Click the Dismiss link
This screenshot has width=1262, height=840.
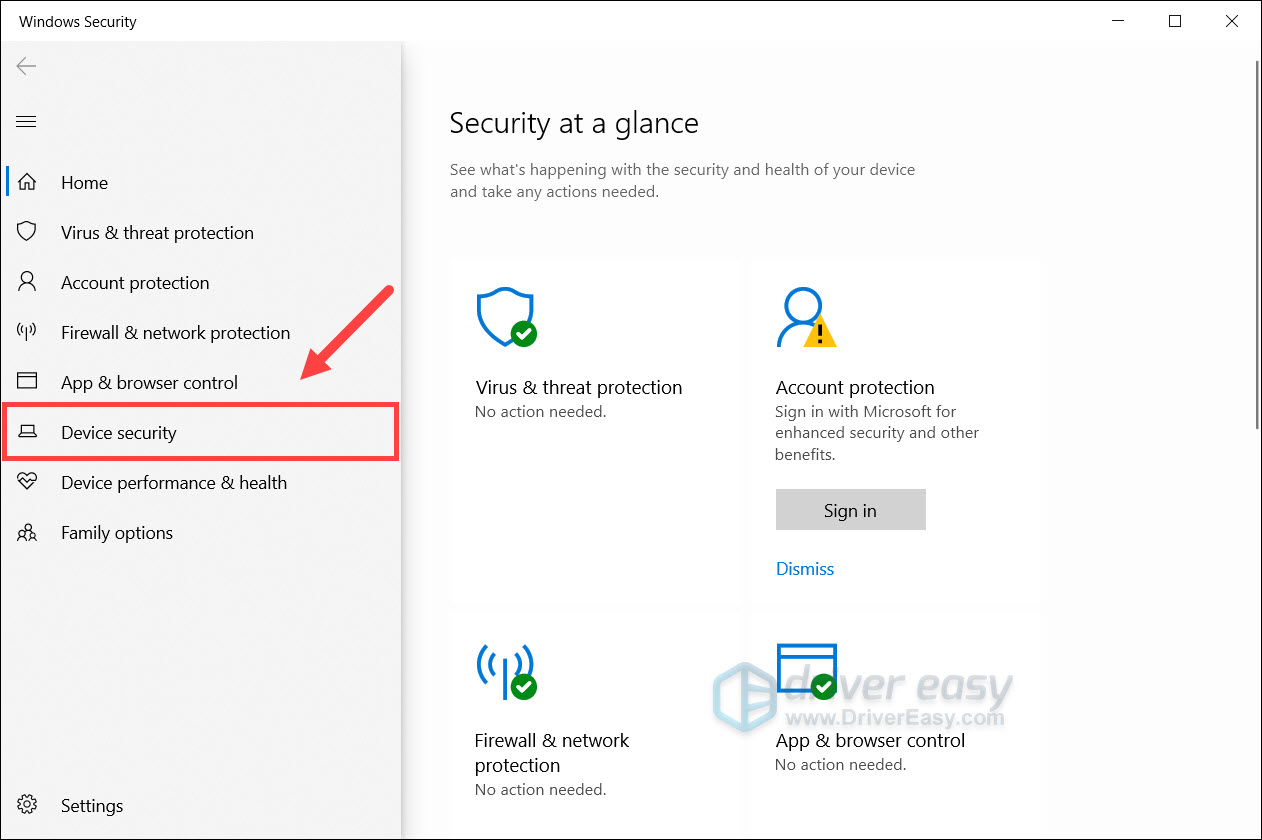click(x=805, y=569)
